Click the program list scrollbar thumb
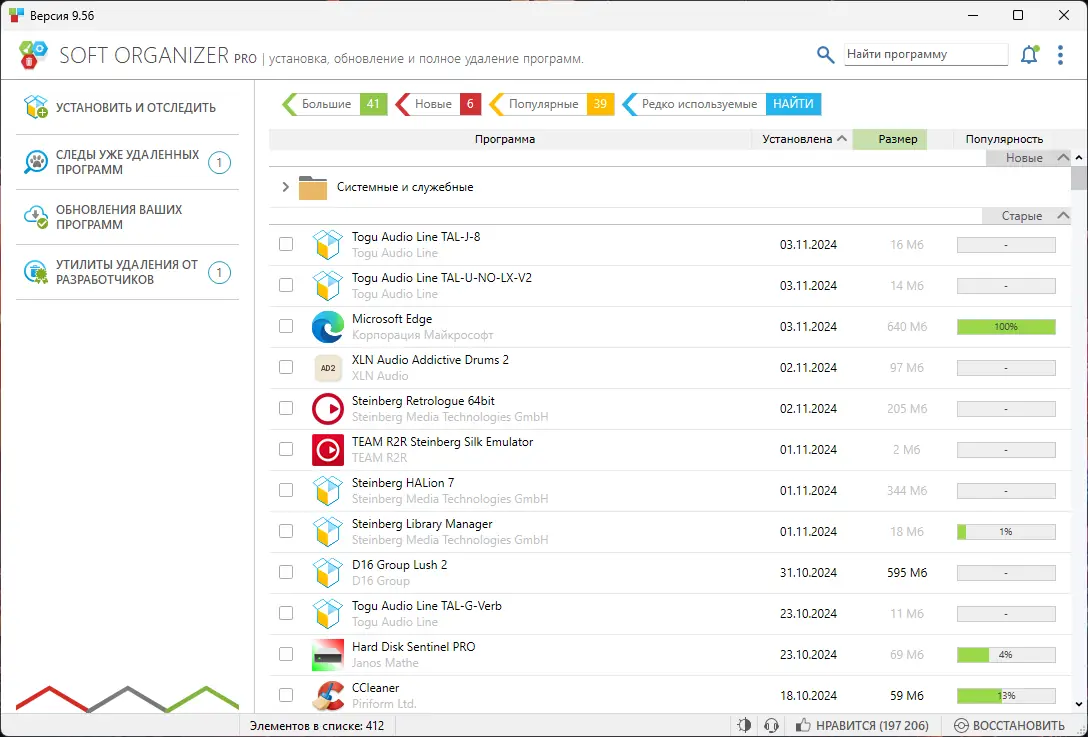 point(1079,178)
